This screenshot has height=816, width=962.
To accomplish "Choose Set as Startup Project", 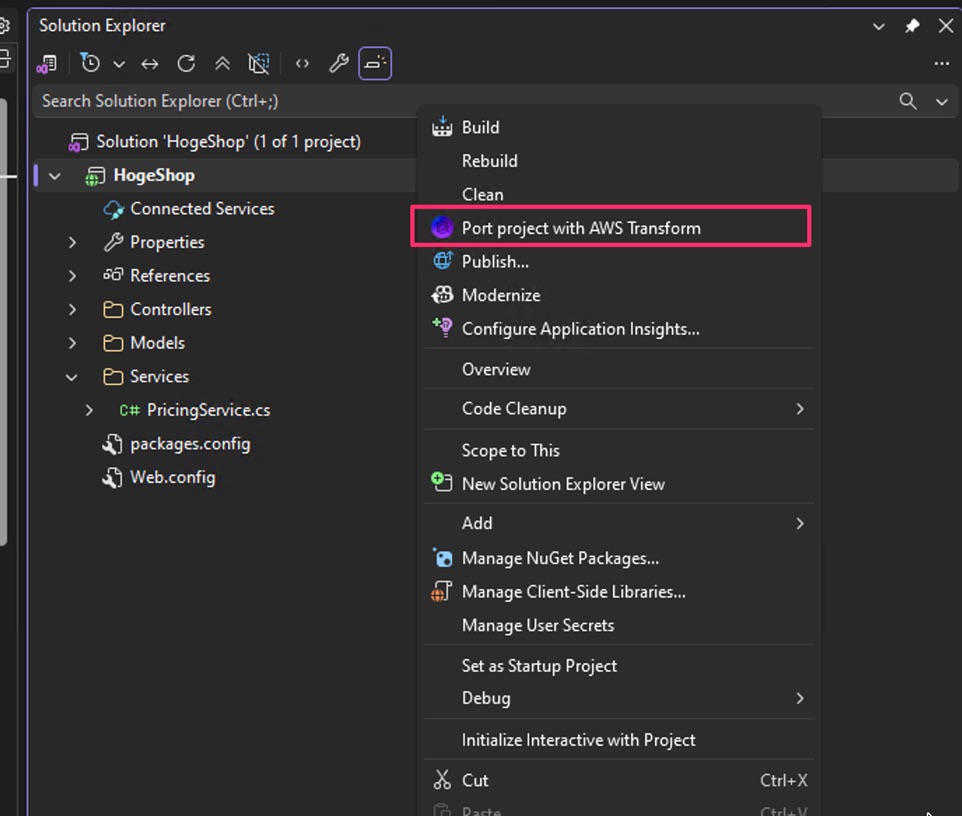I will (x=618, y=666).
